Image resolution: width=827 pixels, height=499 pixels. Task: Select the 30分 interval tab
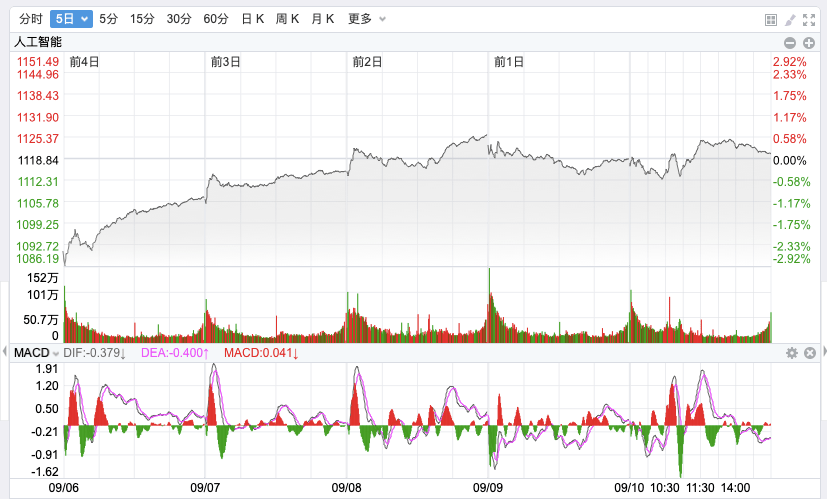coord(179,19)
